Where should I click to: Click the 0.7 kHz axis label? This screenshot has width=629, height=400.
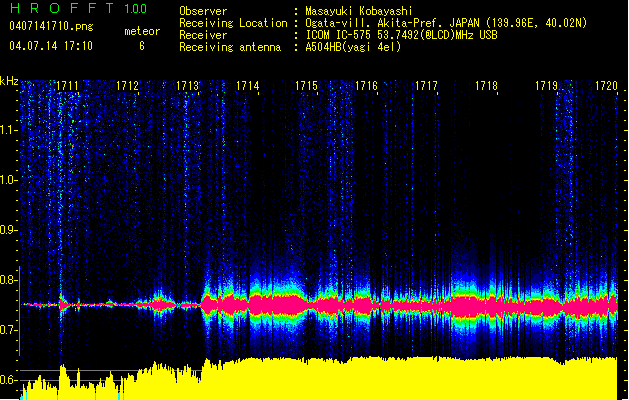(x=9, y=330)
